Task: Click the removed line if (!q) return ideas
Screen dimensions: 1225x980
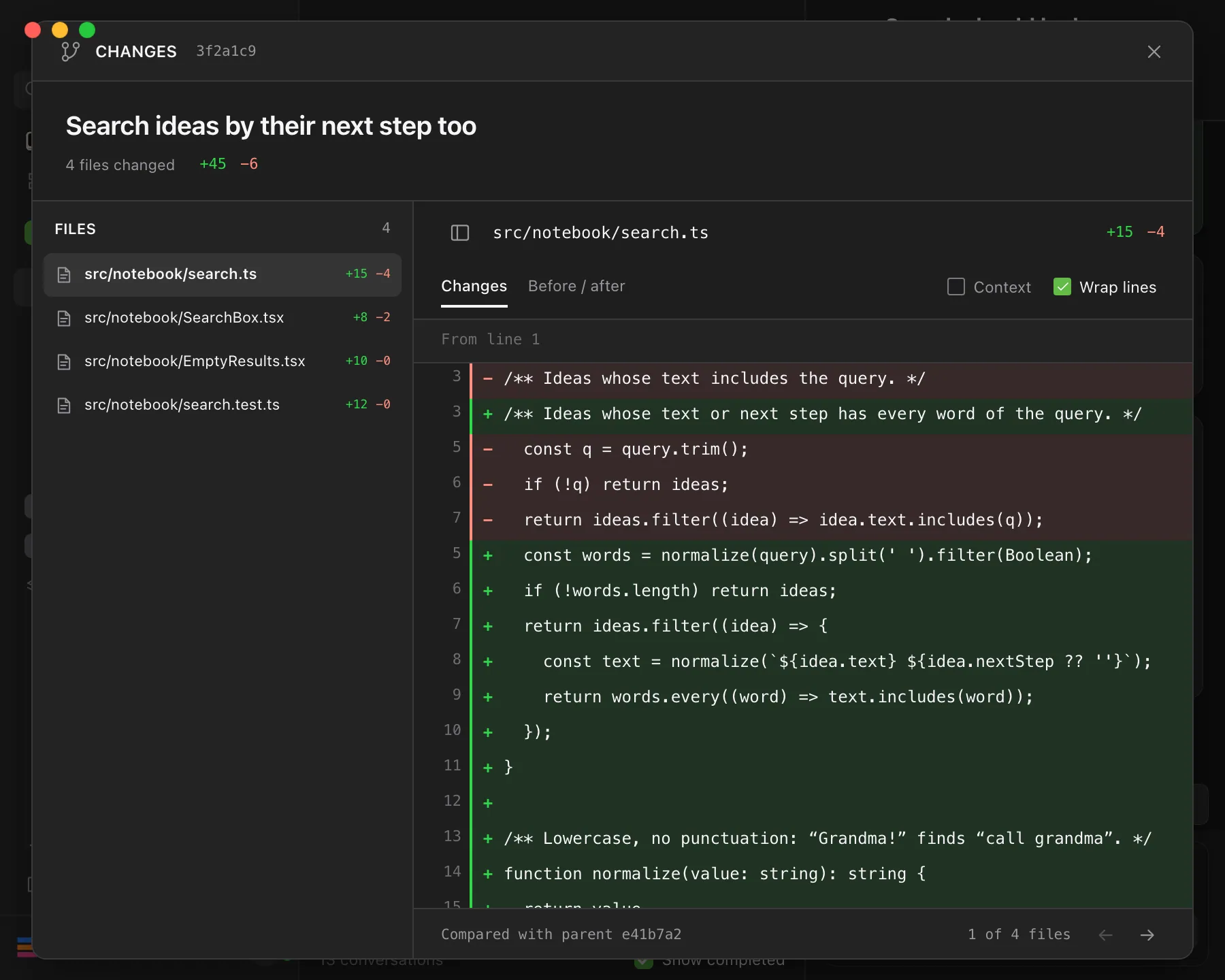Action: (803, 485)
